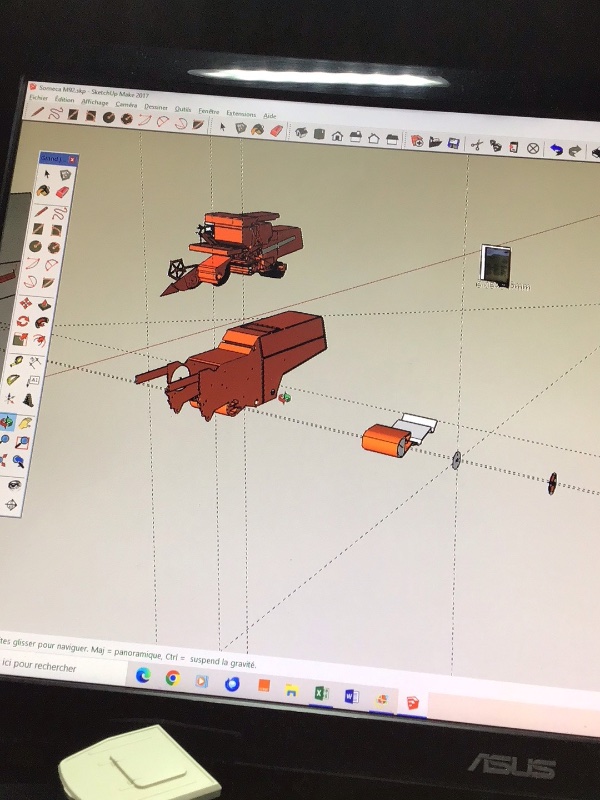Viewport: 600px width, 800px height.
Task: Click Make Component in the top toolbar
Action: point(240,128)
